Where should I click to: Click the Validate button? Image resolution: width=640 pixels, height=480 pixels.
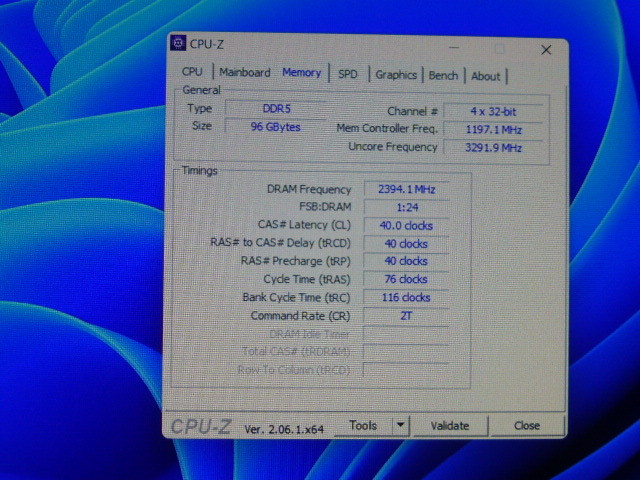(450, 426)
